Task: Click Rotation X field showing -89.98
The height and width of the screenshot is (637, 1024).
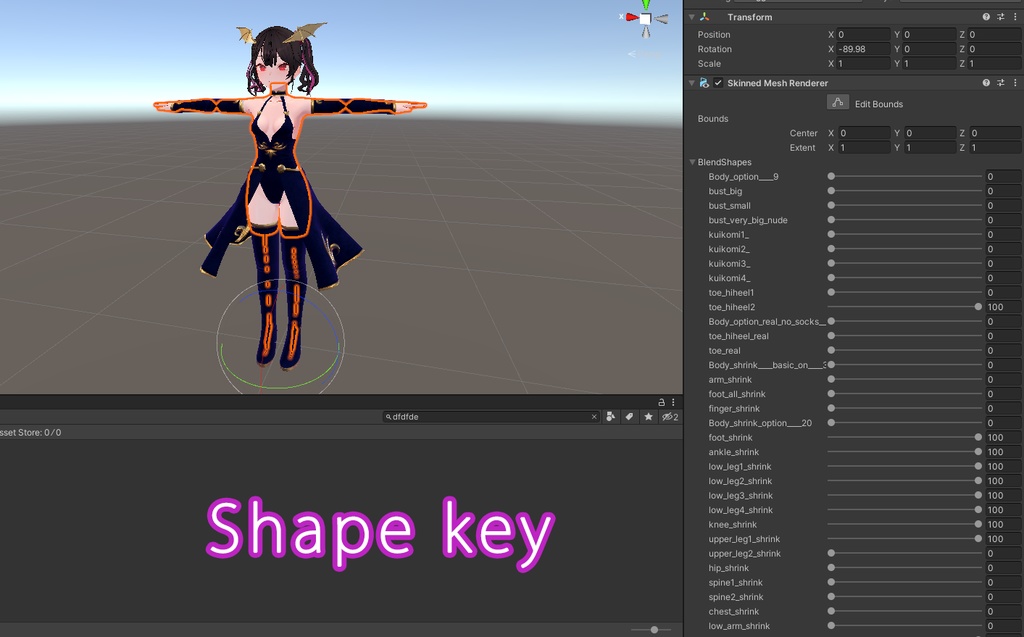Action: (x=863, y=49)
